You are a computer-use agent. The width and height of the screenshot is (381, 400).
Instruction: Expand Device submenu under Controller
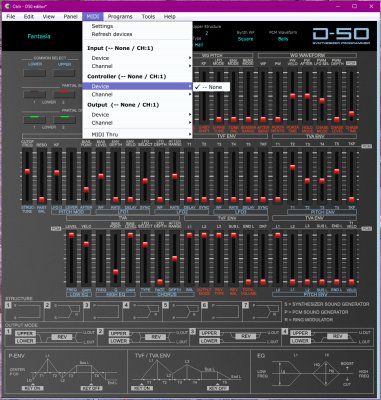[x=137, y=86]
